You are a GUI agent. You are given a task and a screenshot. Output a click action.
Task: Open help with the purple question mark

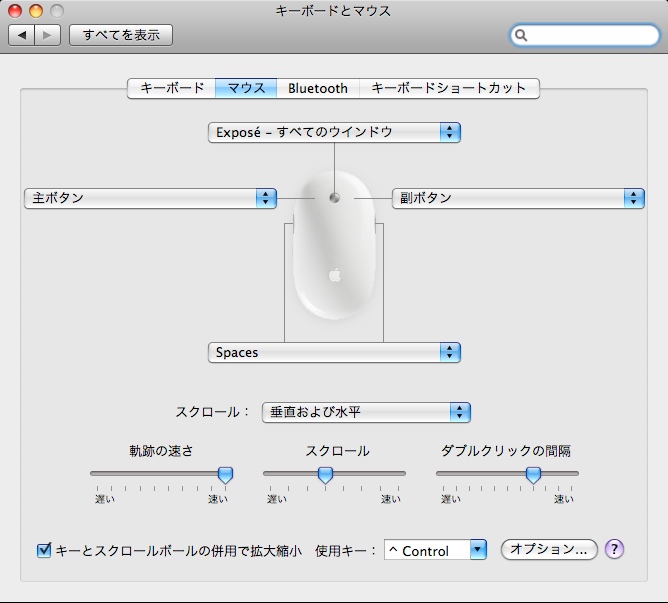(x=614, y=549)
